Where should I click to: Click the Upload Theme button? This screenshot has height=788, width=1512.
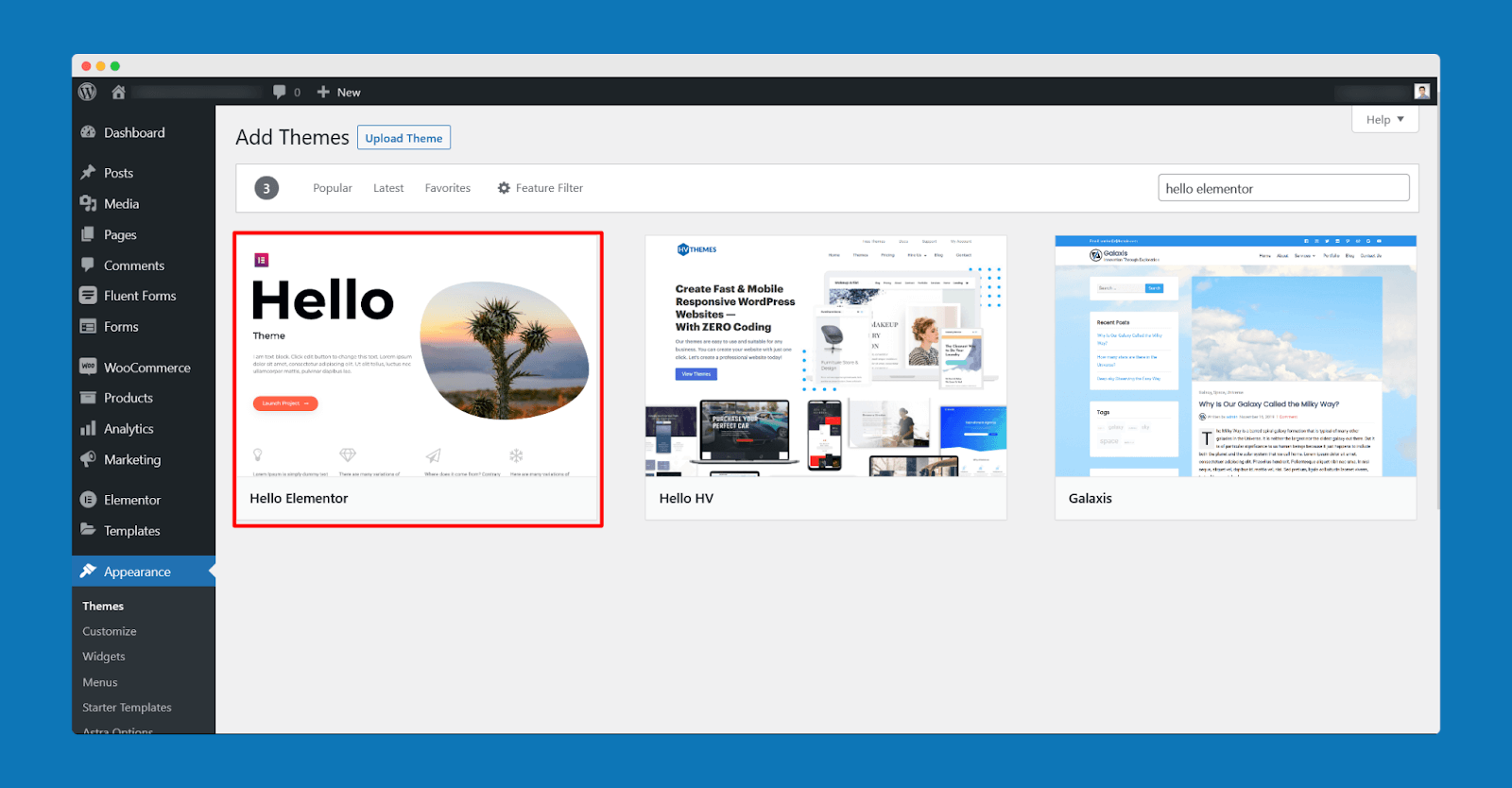(404, 138)
